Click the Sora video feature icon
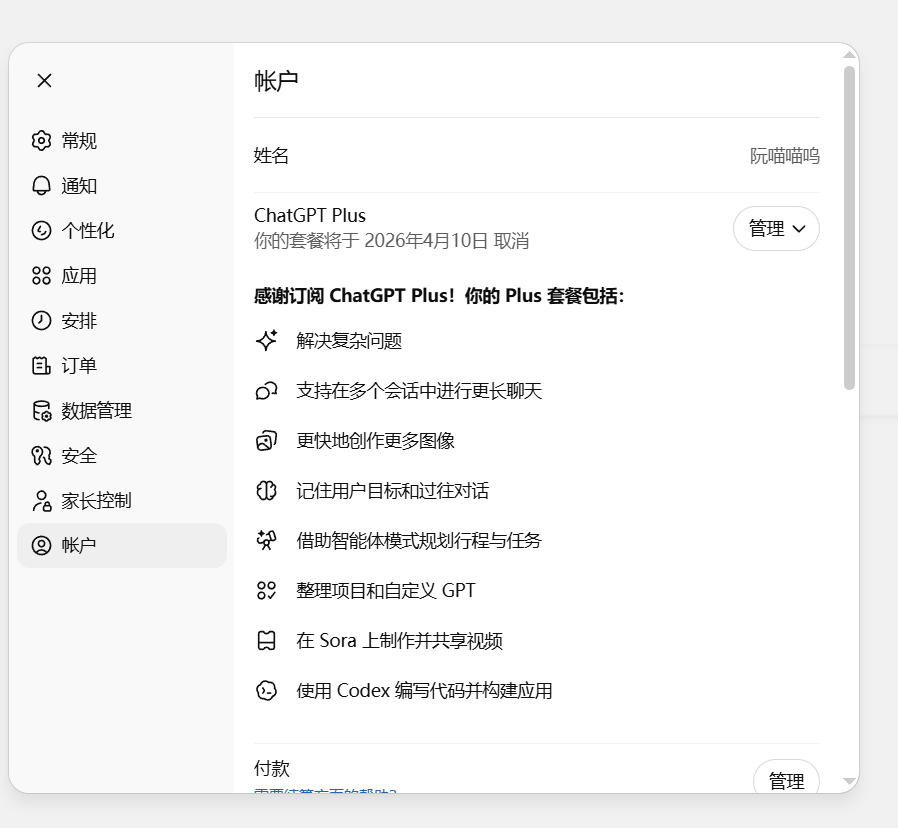The height and width of the screenshot is (828, 898). [x=266, y=641]
